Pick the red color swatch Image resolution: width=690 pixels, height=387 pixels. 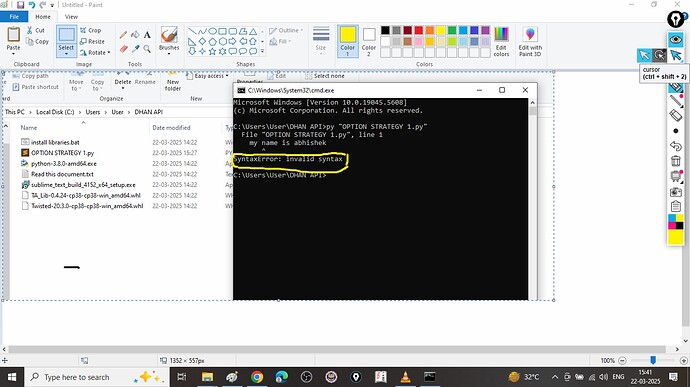(418, 30)
